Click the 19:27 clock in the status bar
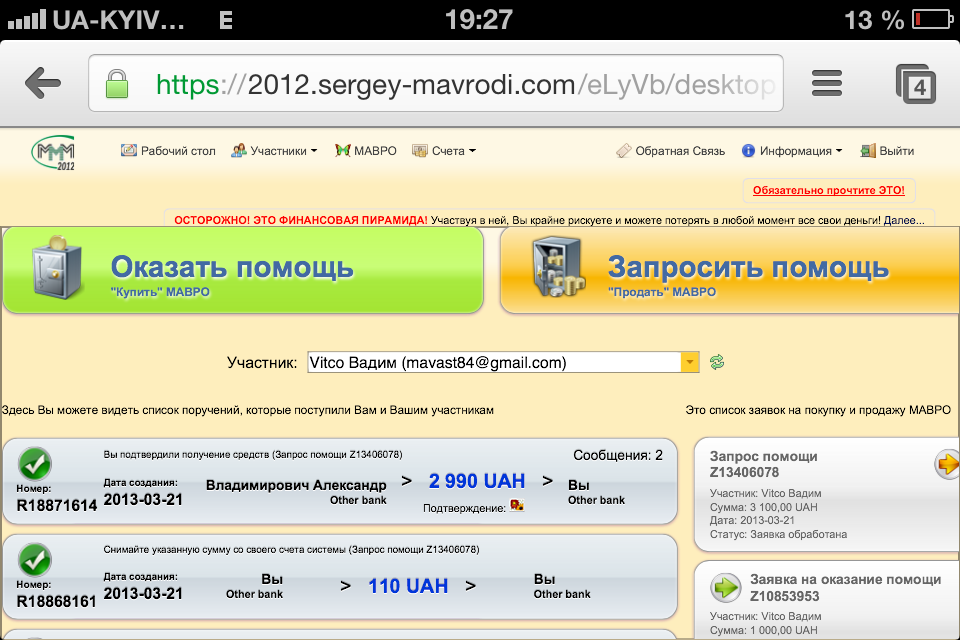 pyautogui.click(x=479, y=20)
